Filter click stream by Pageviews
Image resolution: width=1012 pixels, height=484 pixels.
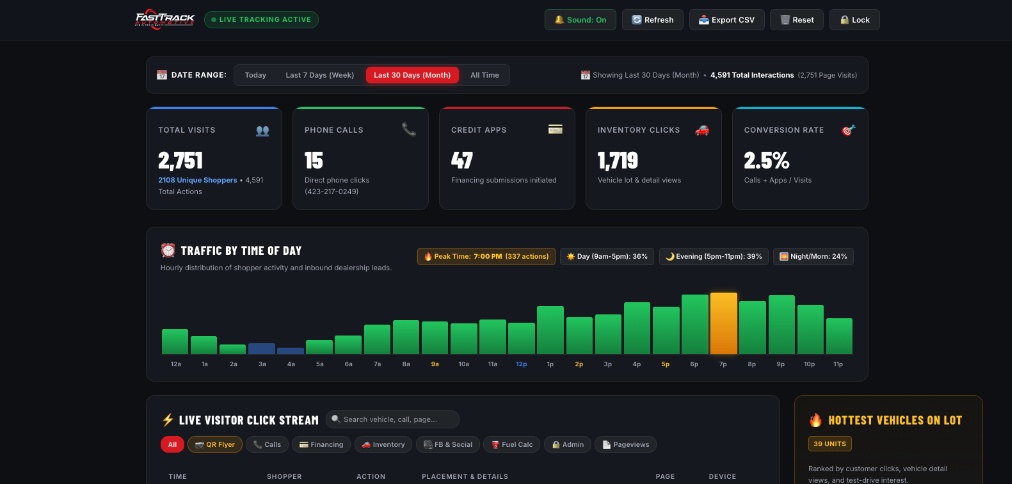(x=625, y=445)
